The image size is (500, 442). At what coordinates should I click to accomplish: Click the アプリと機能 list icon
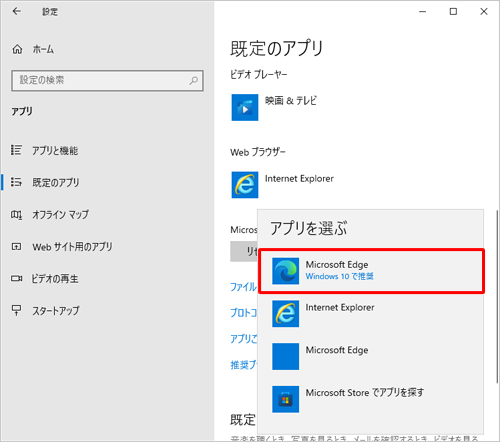[16, 150]
